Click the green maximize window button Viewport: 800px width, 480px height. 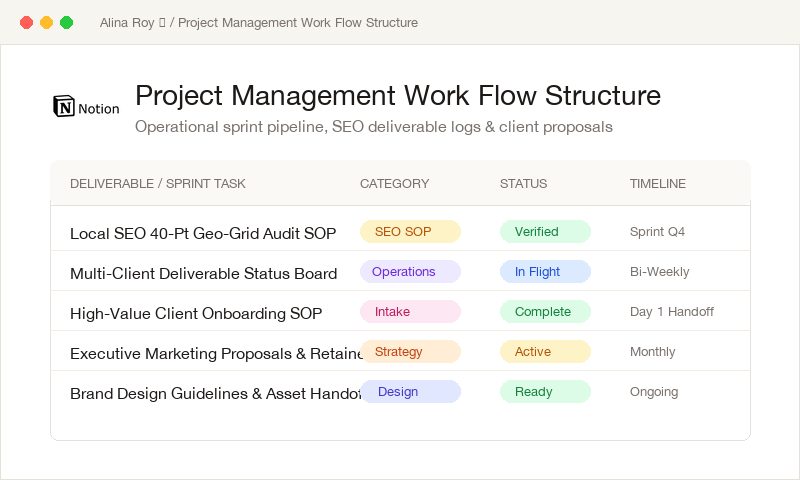tap(66, 22)
